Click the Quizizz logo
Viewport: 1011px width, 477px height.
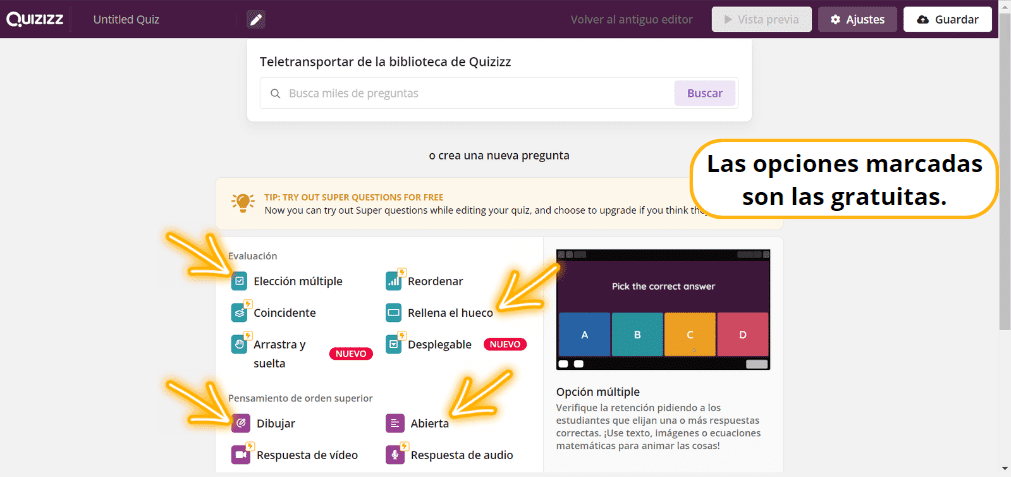pos(35,19)
